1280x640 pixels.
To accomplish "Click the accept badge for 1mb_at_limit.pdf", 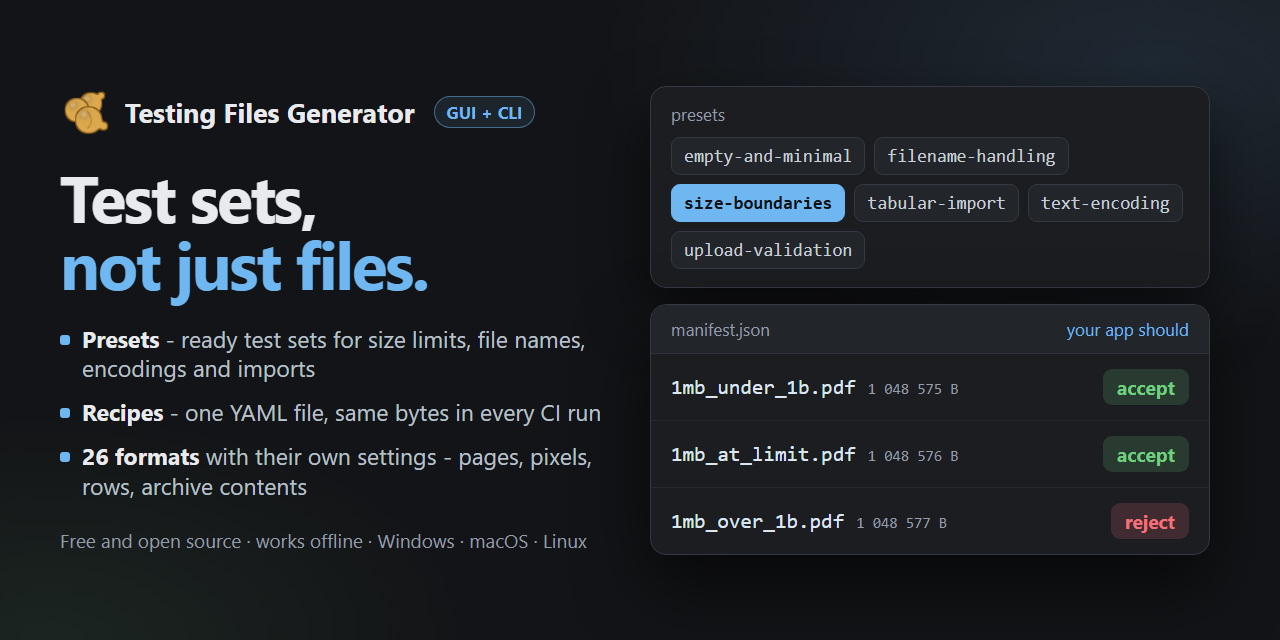I will click(x=1145, y=455).
